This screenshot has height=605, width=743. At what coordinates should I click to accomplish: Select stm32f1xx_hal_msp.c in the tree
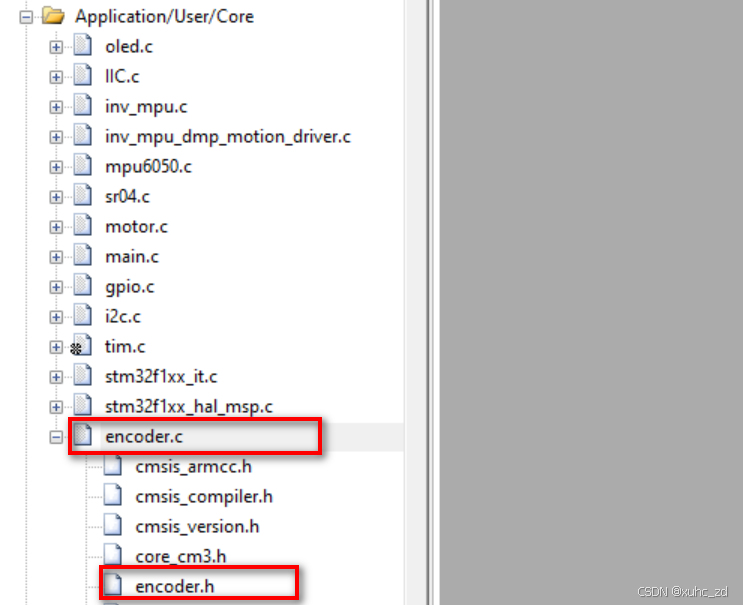coord(189,407)
